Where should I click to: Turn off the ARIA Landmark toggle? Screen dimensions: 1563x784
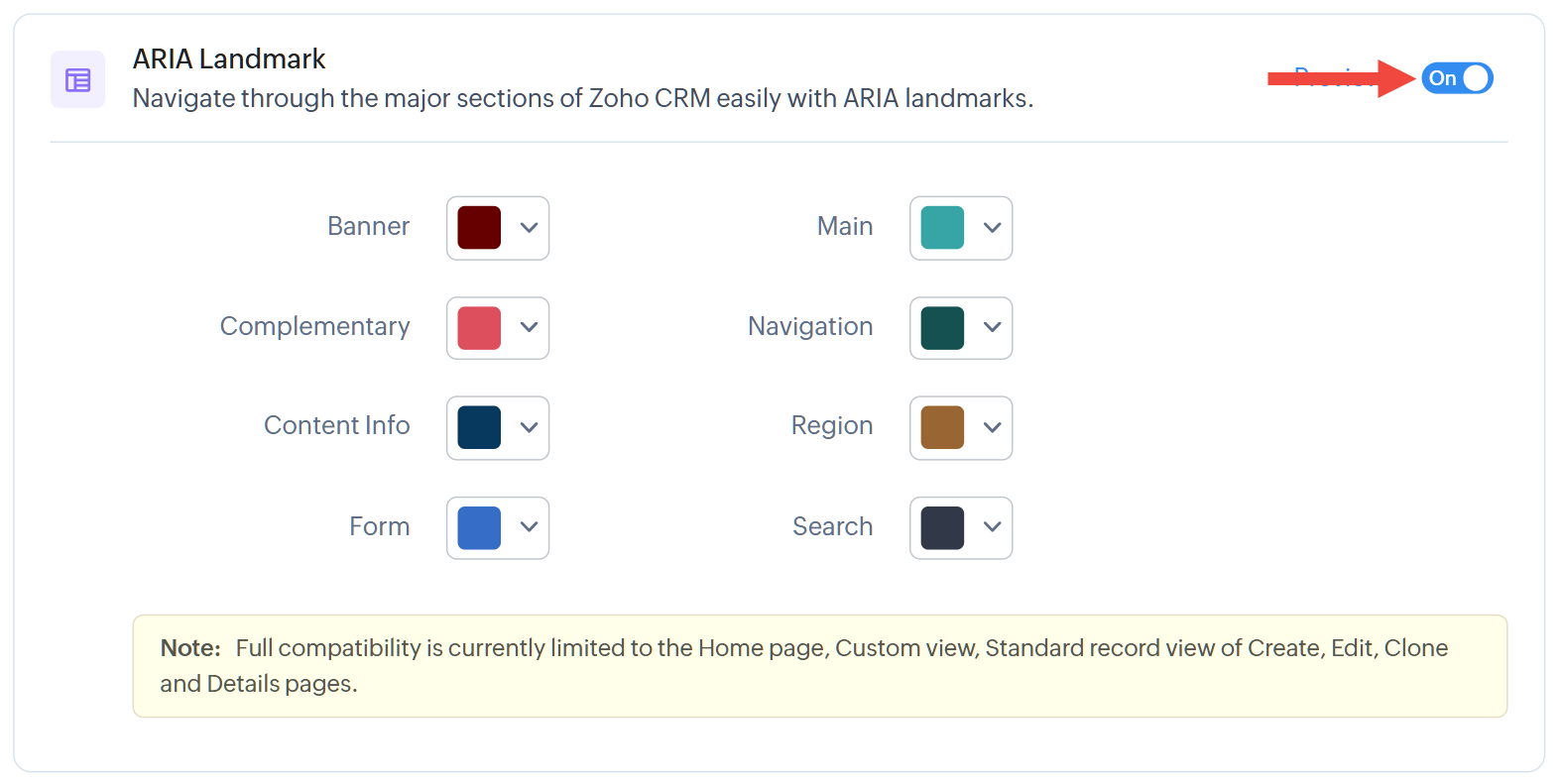point(1456,78)
